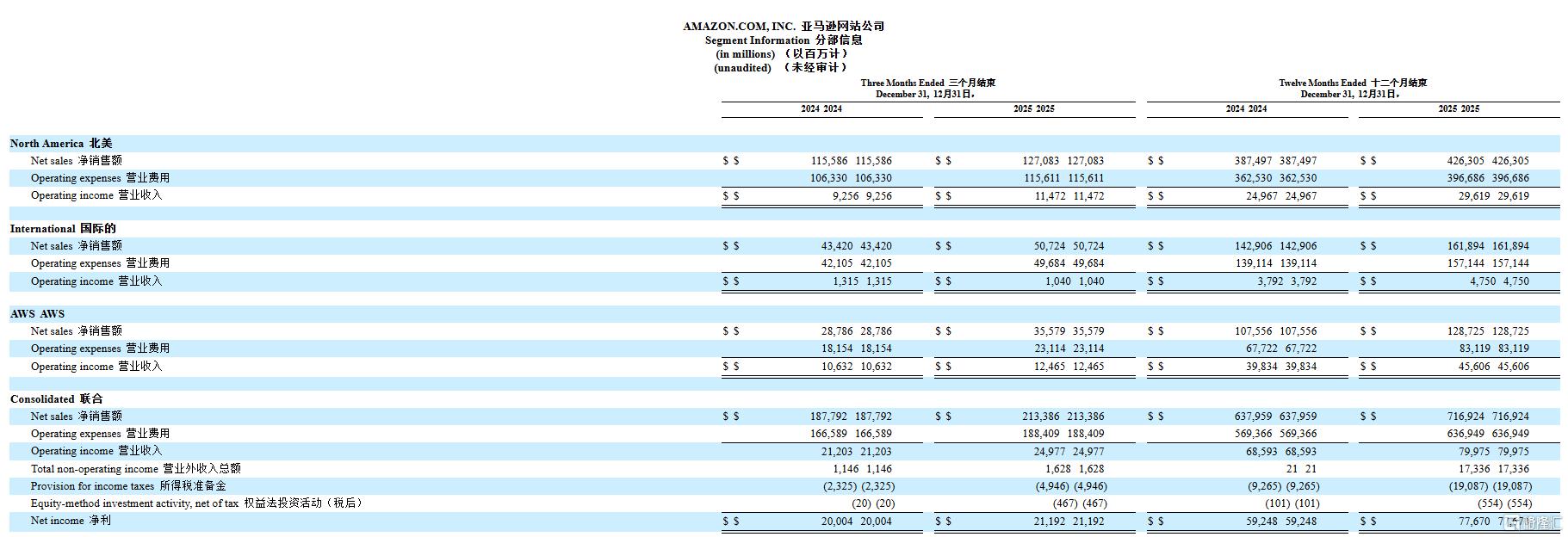This screenshot has height=537, width=1568.
Task: Click the AMAZON.COM, INC. title heading
Action: 784,26
